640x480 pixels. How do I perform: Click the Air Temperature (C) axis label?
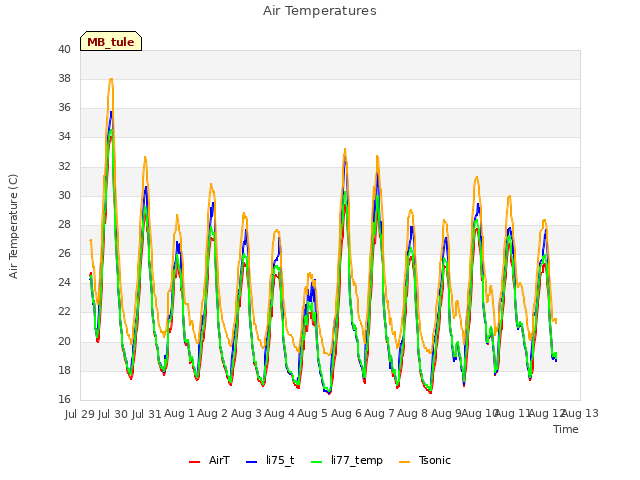click(13, 226)
